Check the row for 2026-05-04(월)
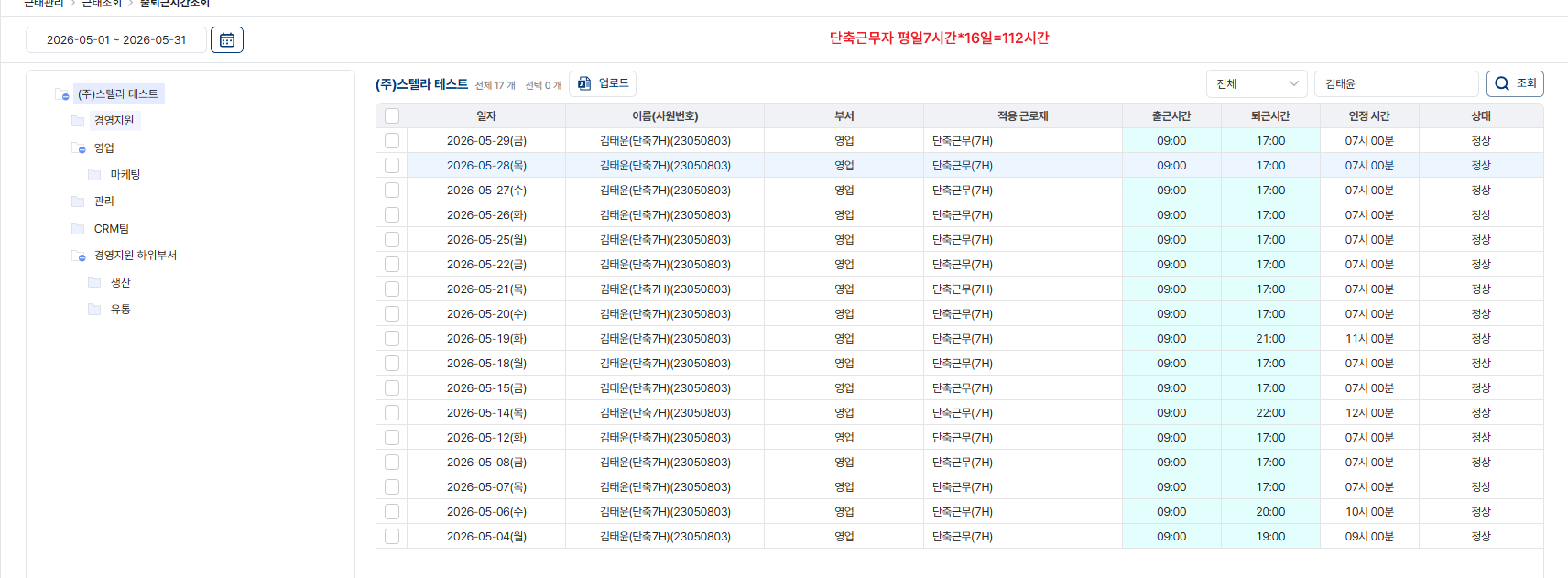1568x578 pixels. [392, 536]
